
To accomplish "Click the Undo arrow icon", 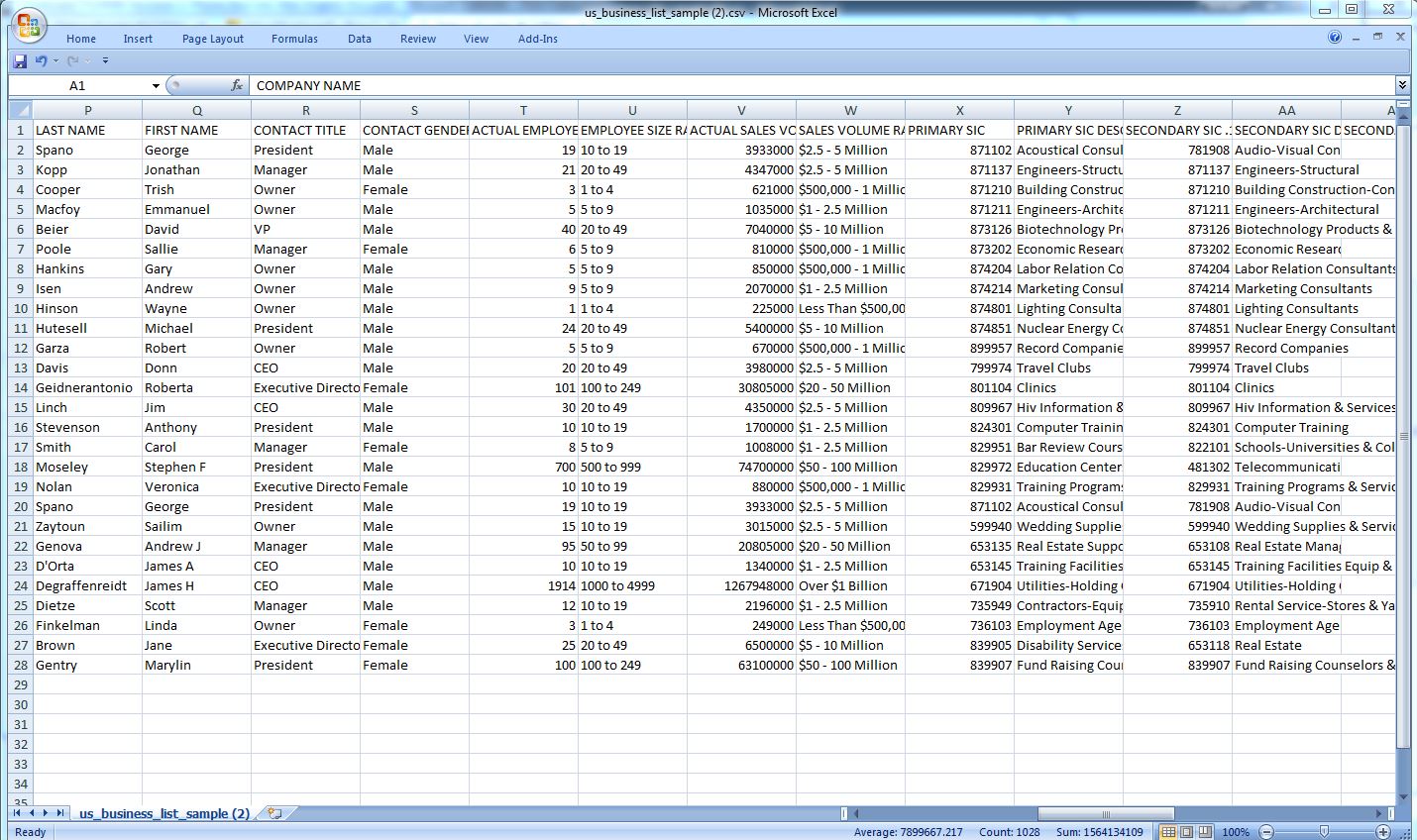I will (x=41, y=61).
